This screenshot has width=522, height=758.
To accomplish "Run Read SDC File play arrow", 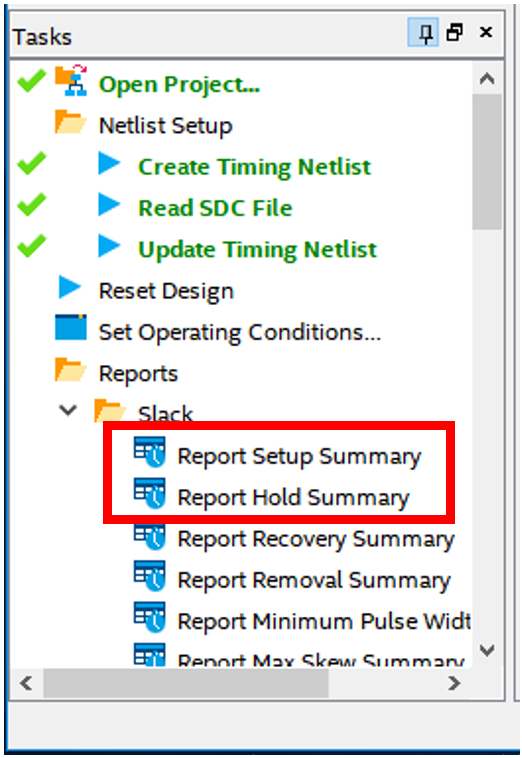I will [109, 204].
